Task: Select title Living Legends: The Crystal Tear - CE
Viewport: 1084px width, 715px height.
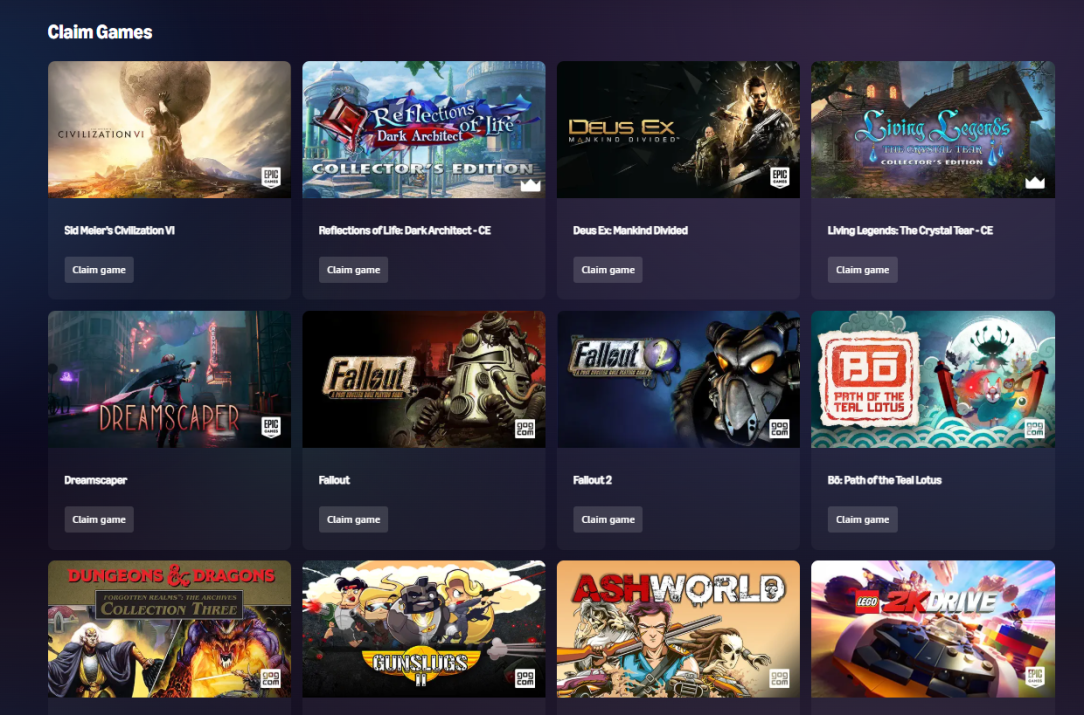Action: pyautogui.click(x=910, y=230)
